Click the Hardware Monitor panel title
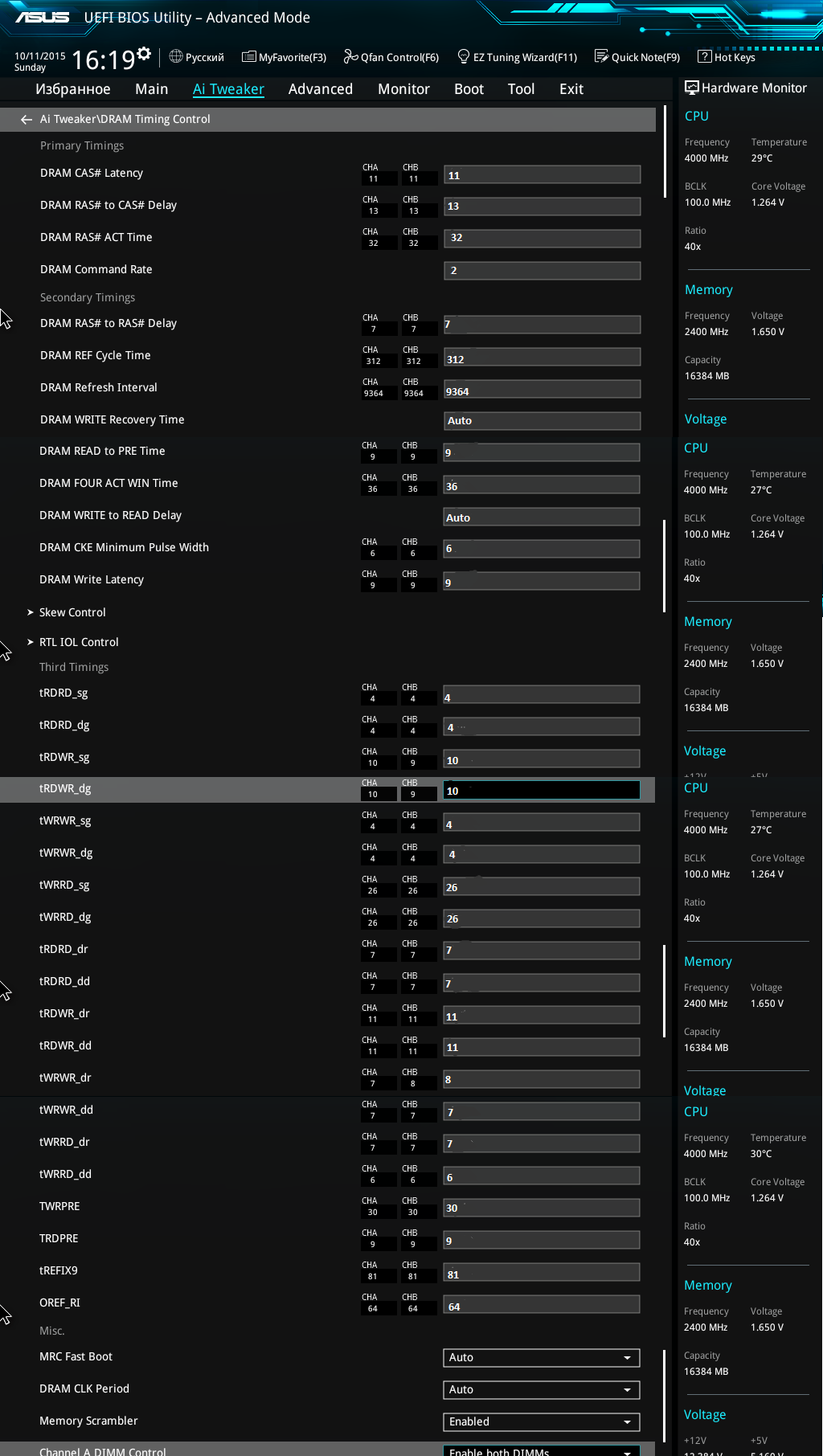The image size is (823, 1456). [754, 88]
